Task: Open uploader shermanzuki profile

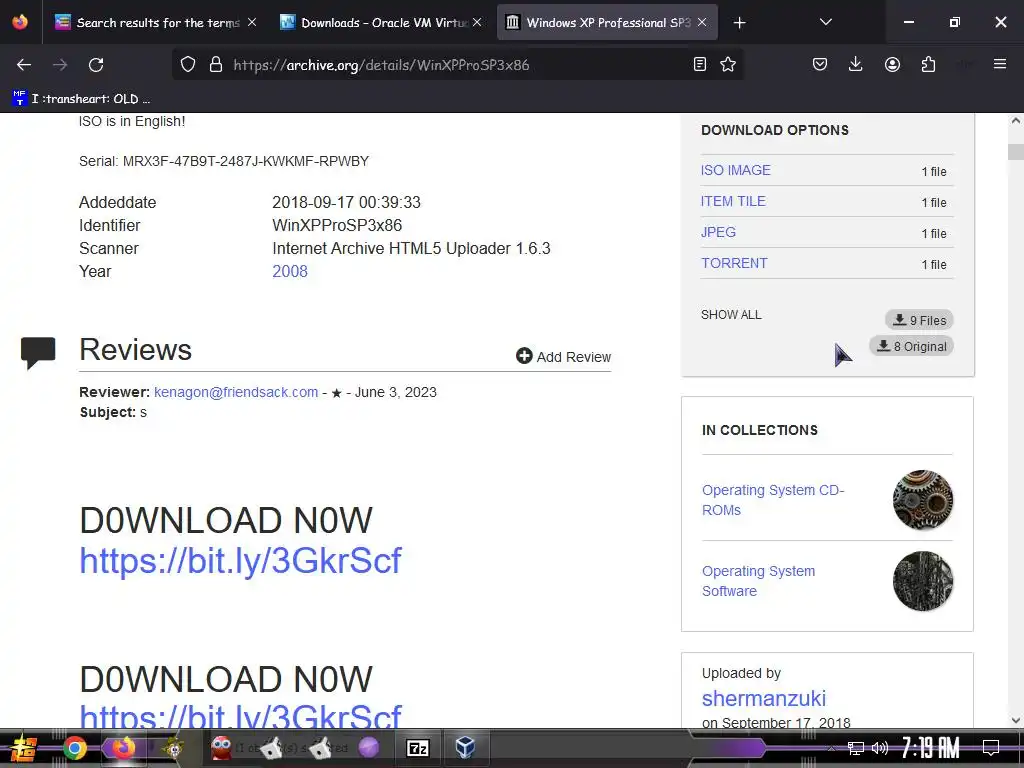Action: coord(763,698)
